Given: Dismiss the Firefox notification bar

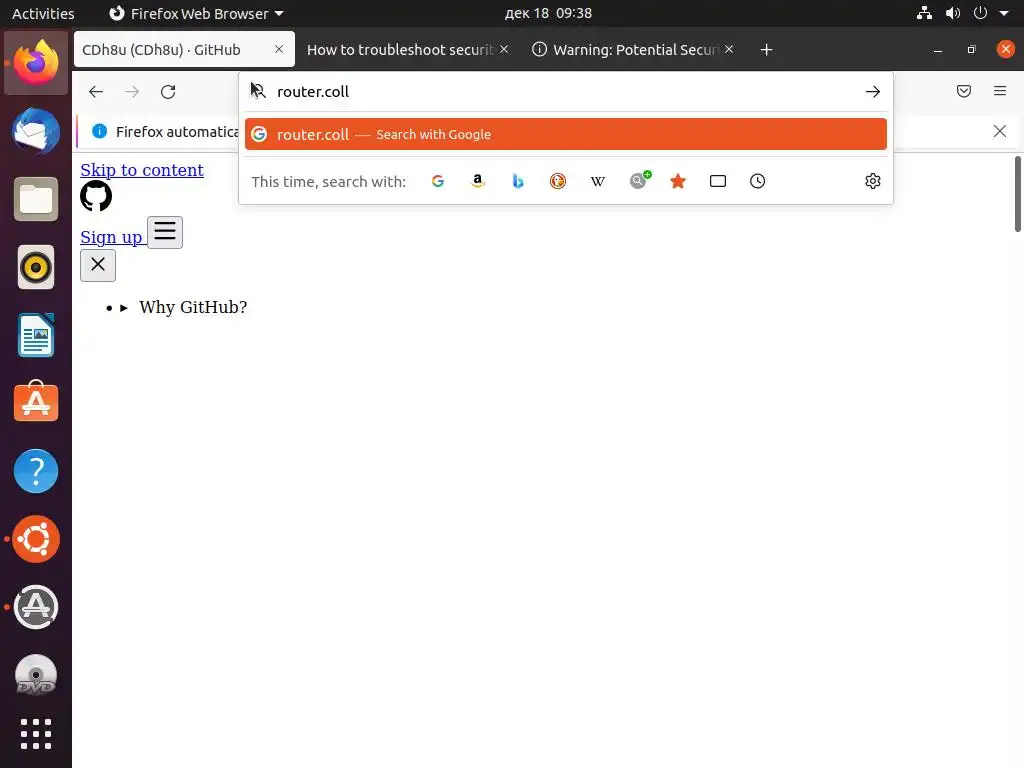Looking at the screenshot, I should point(999,131).
